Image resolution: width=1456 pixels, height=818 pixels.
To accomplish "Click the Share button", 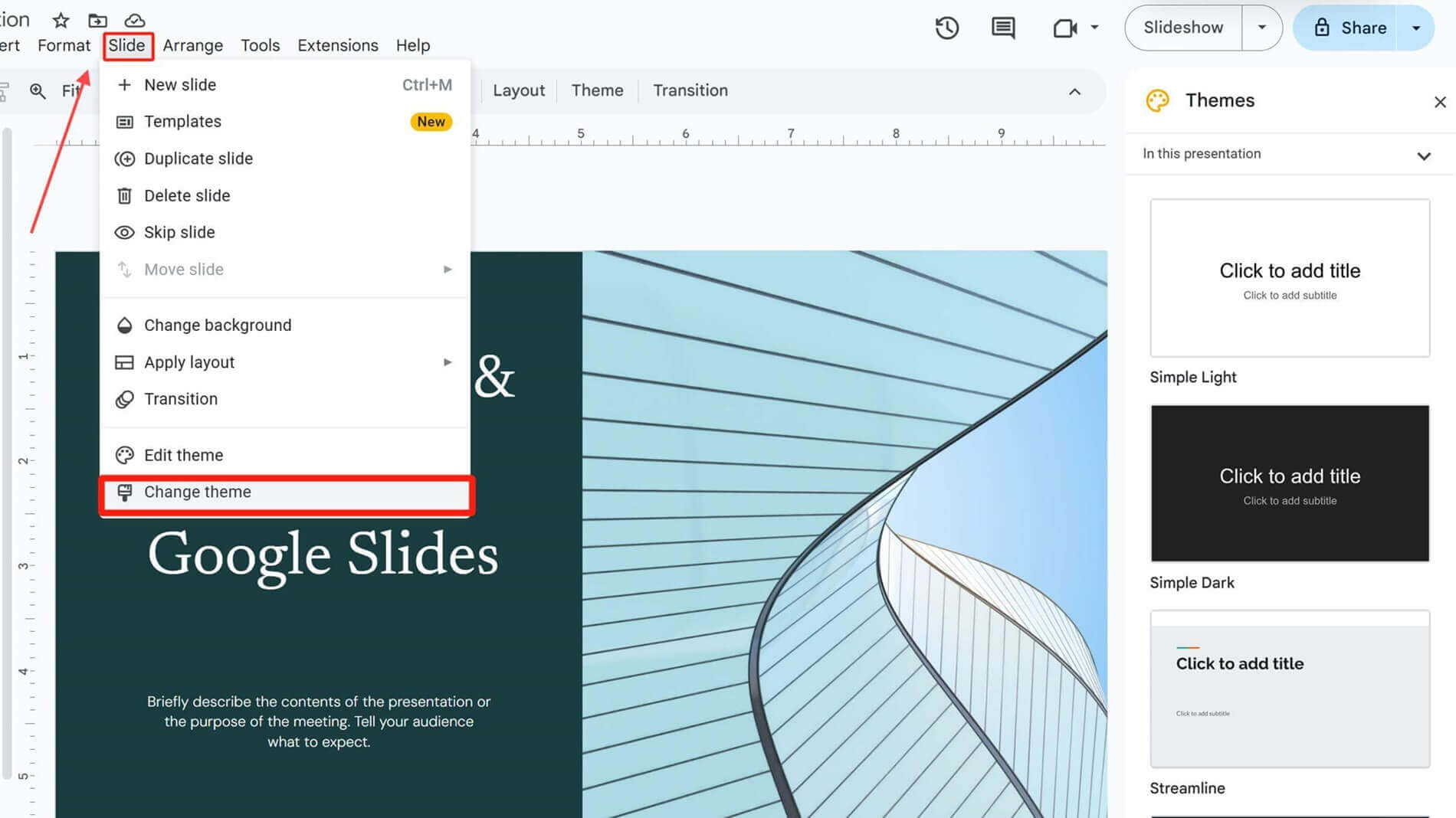I will pos(1350,28).
